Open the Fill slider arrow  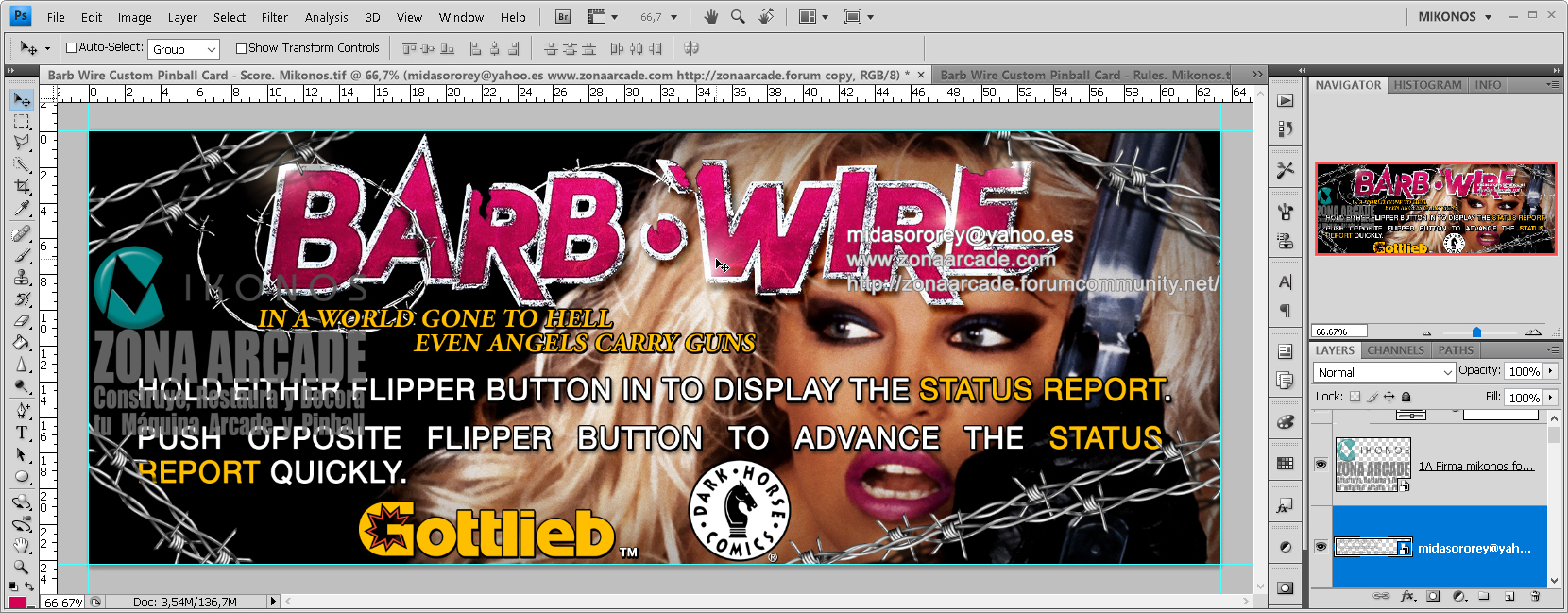tap(1550, 398)
